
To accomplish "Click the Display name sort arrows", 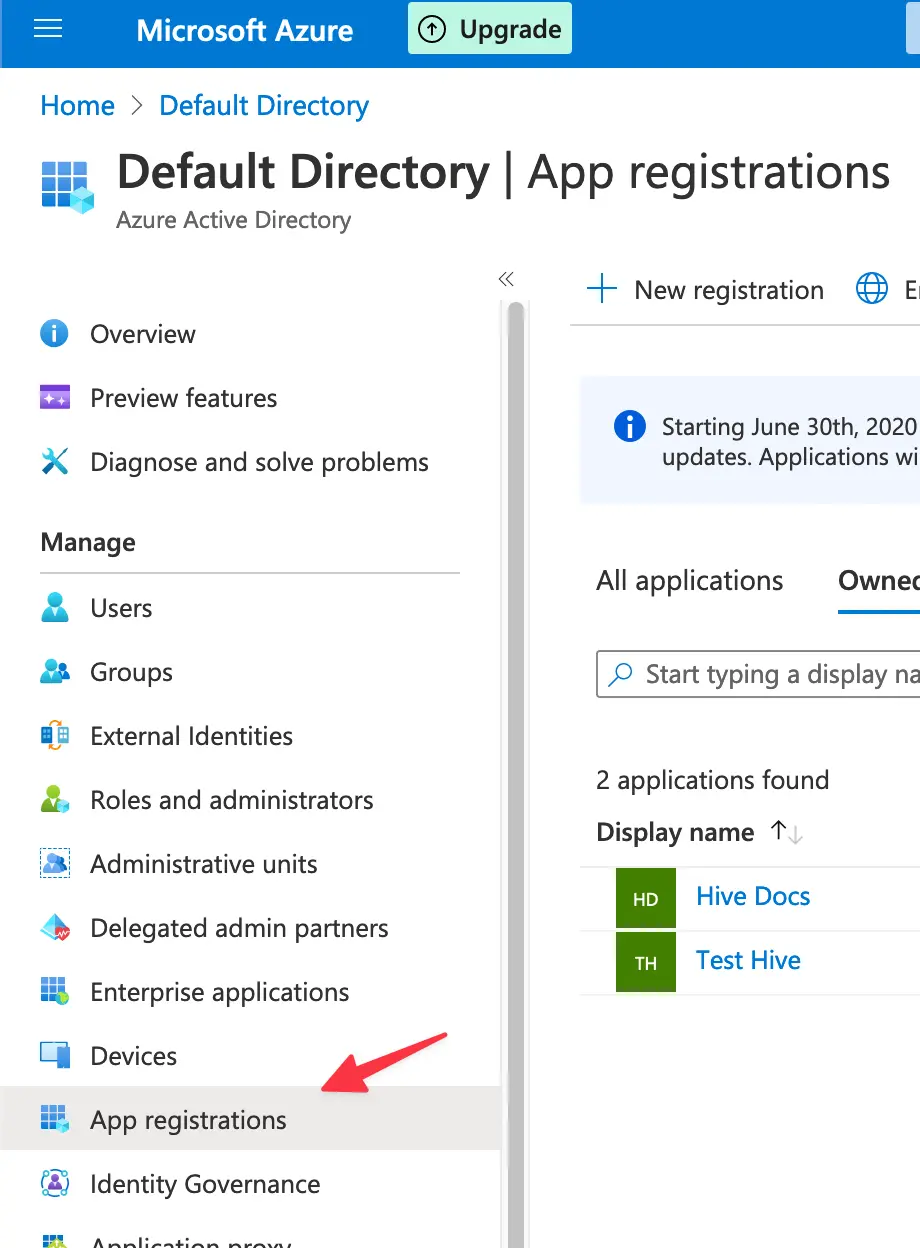I will [x=786, y=831].
